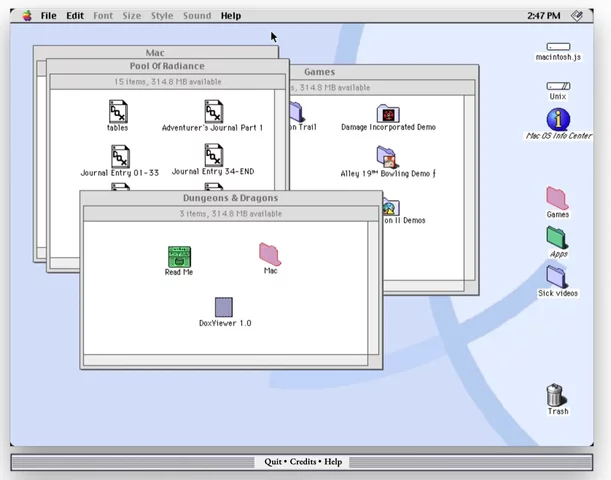
Task: Click vertical scrollbar of Games window
Action: tap(469, 187)
